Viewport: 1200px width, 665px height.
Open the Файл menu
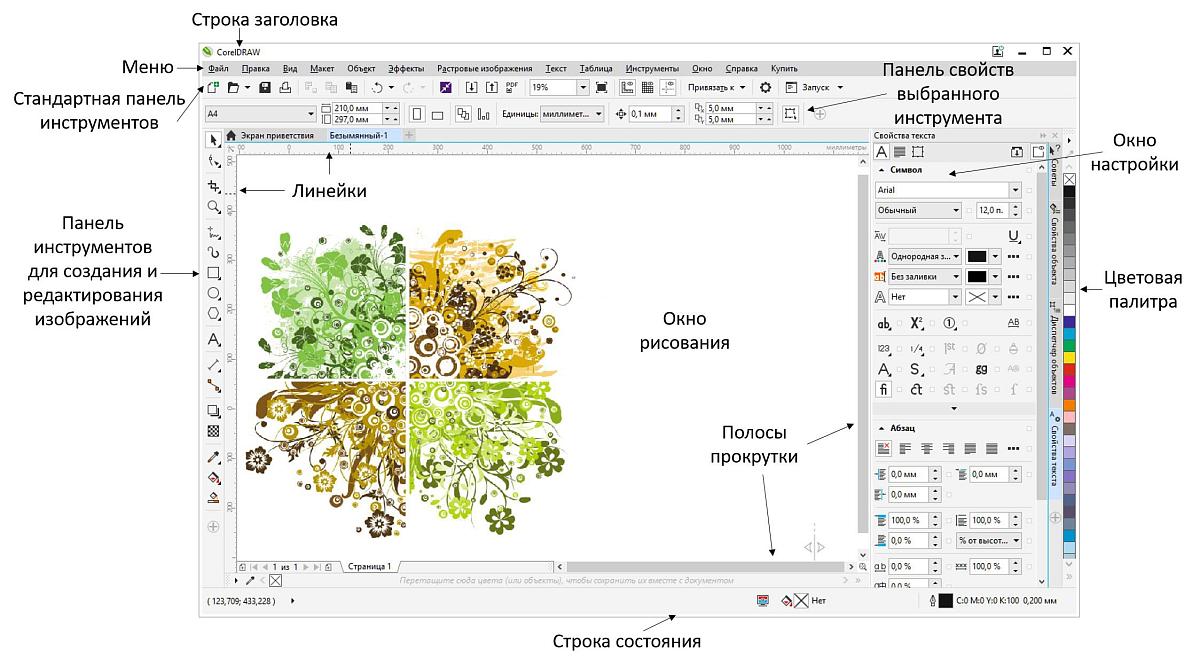218,68
